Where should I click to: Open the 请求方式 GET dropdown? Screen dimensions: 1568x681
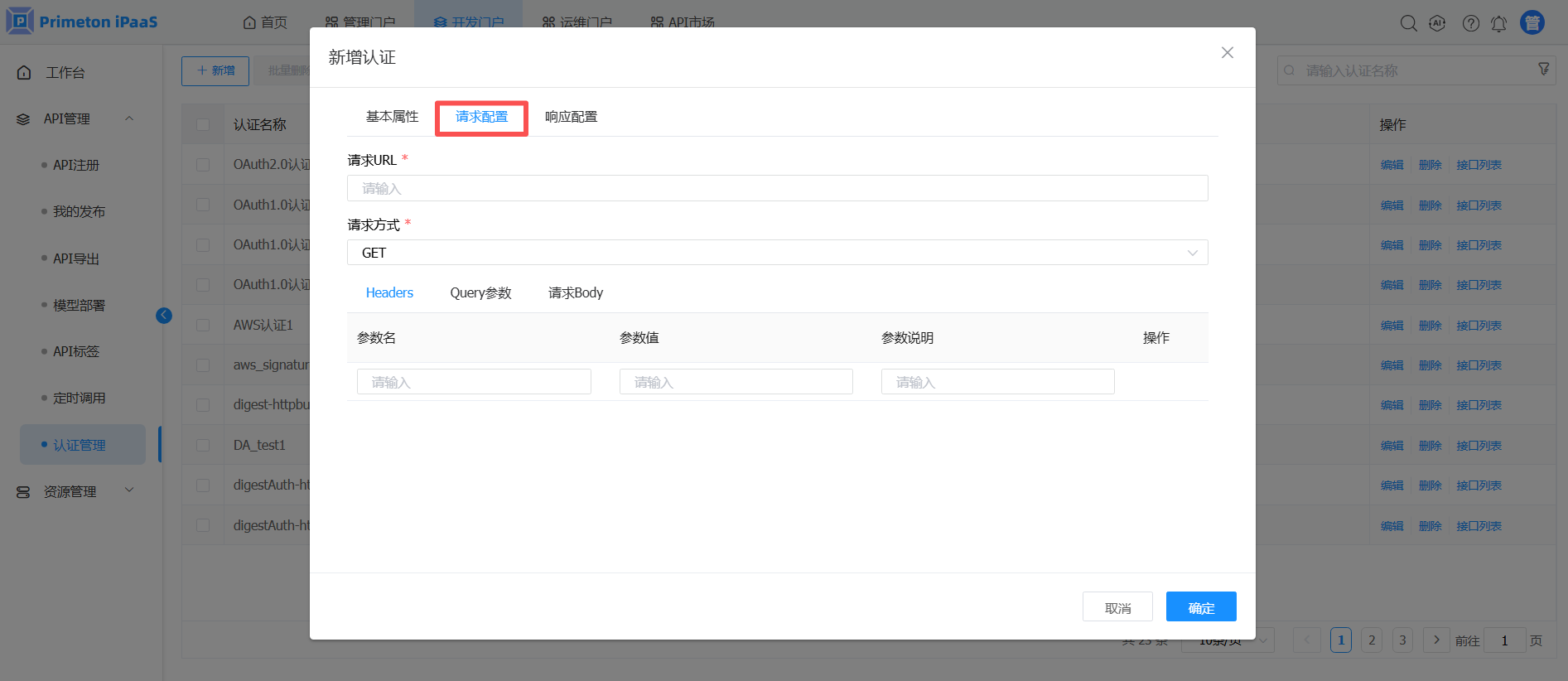tap(776, 253)
